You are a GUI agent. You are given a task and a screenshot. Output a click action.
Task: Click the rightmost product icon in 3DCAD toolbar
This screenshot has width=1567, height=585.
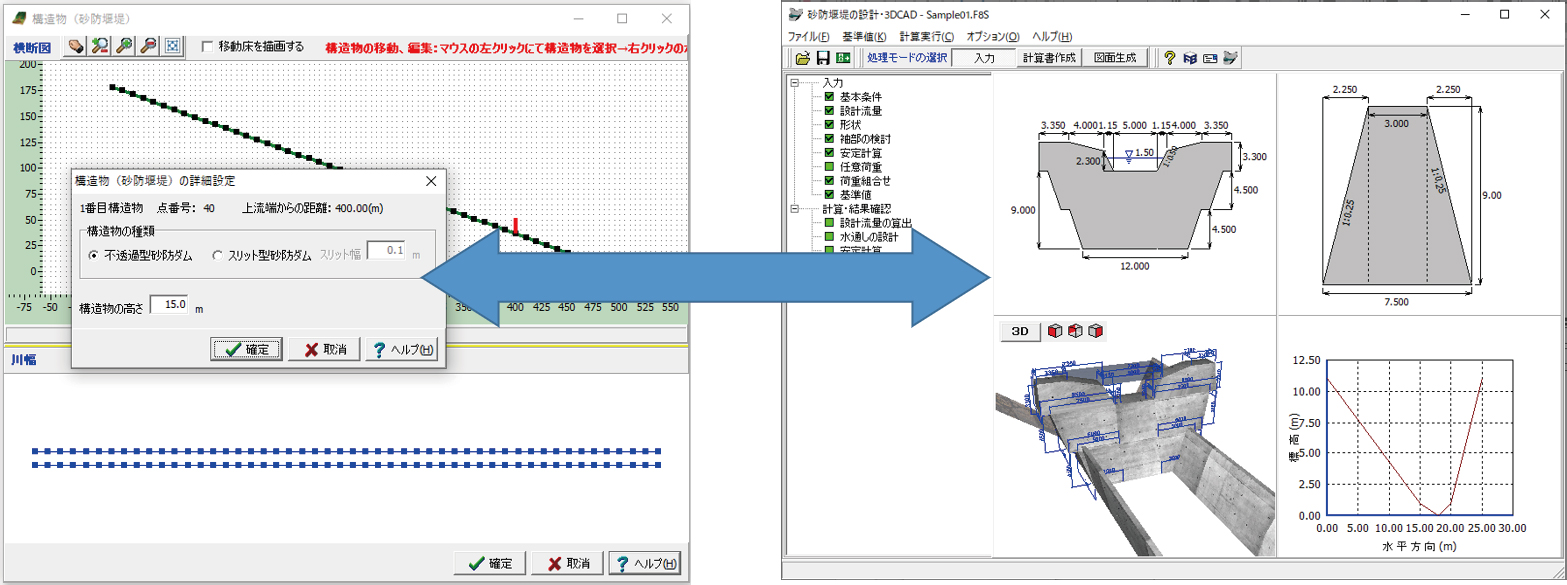point(1231,58)
